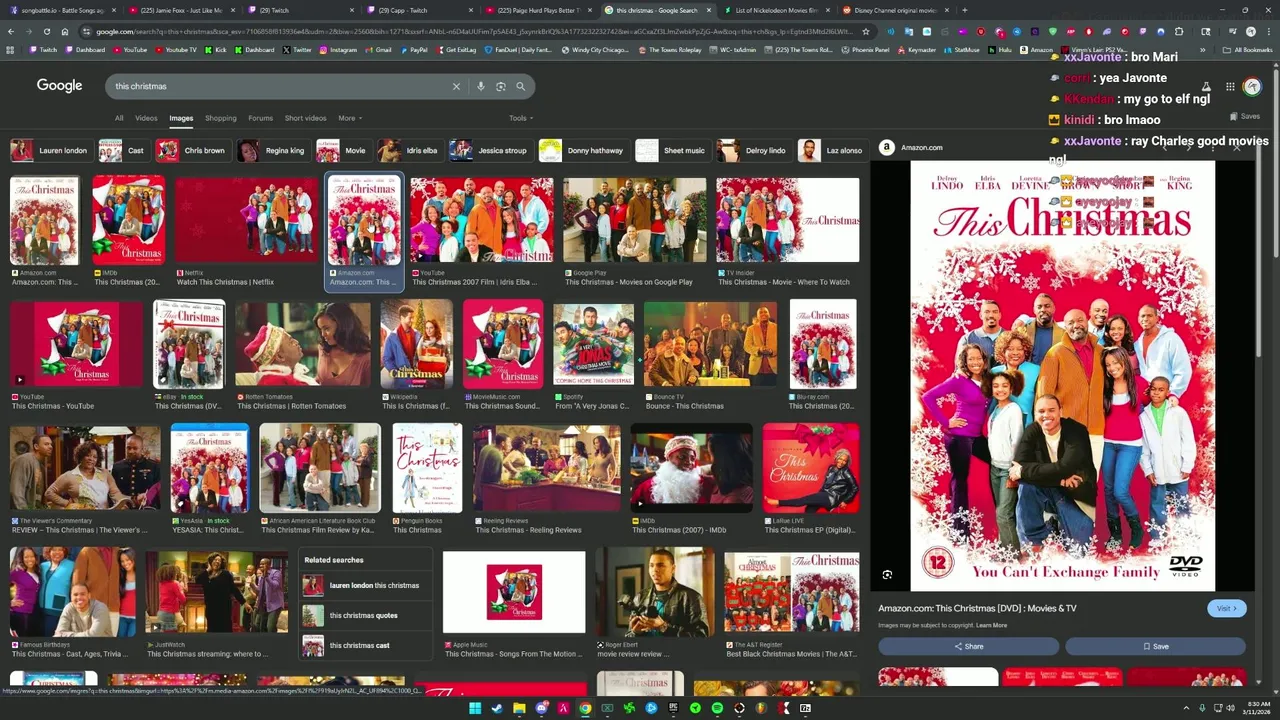The height and width of the screenshot is (720, 1280).
Task: Clear the search box with the X icon
Action: coord(456,86)
